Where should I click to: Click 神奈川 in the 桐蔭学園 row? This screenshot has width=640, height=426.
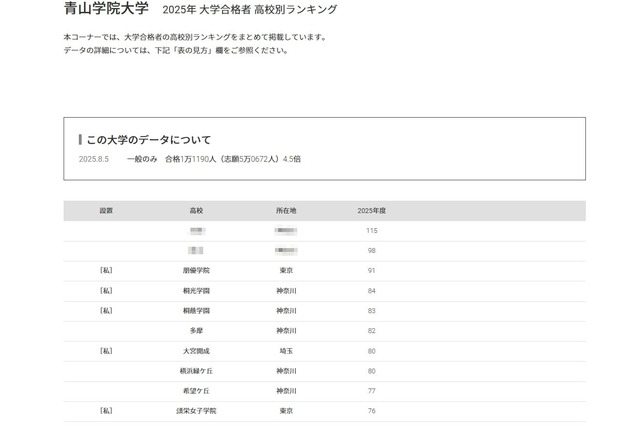286,311
